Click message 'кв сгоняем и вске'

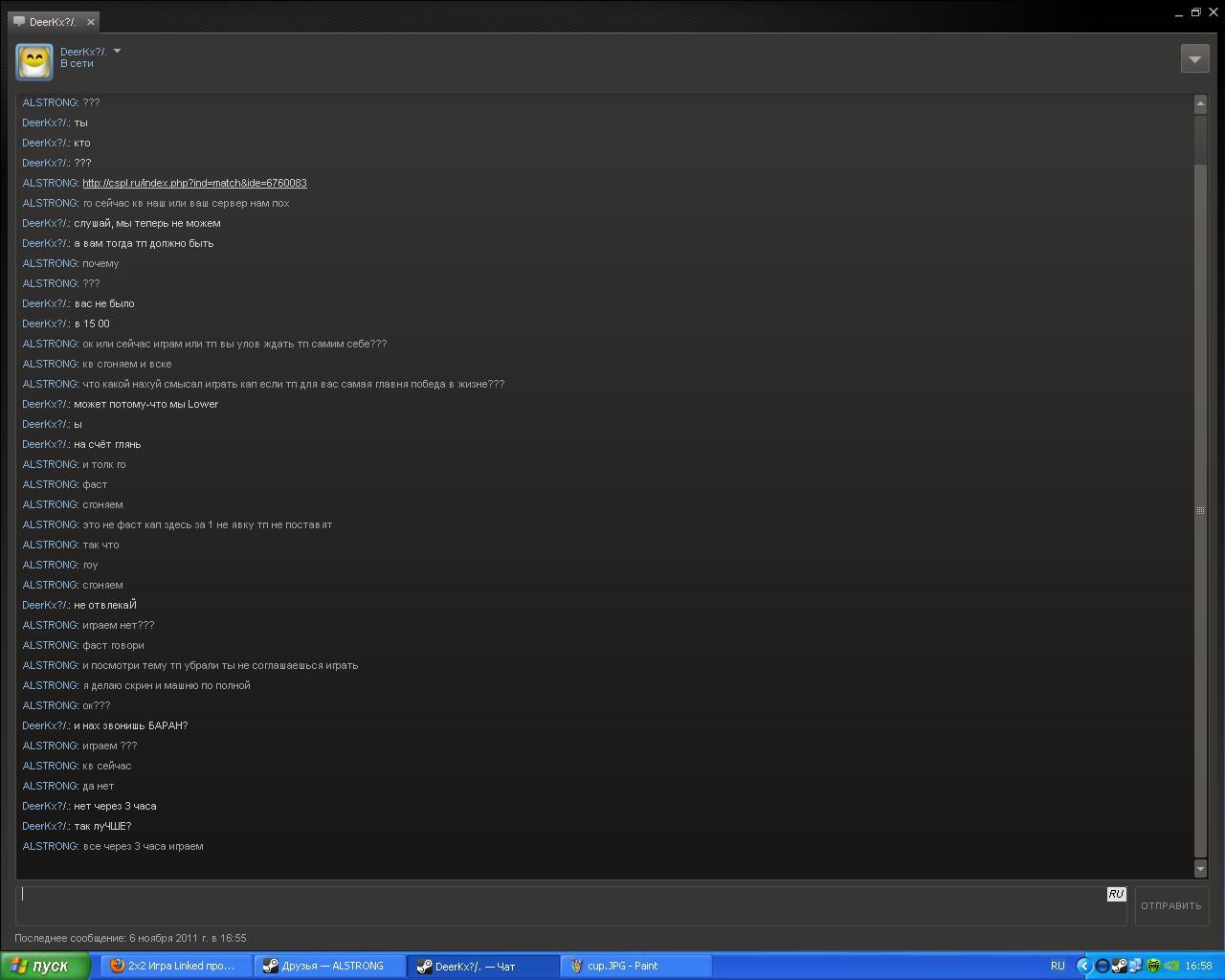127,364
